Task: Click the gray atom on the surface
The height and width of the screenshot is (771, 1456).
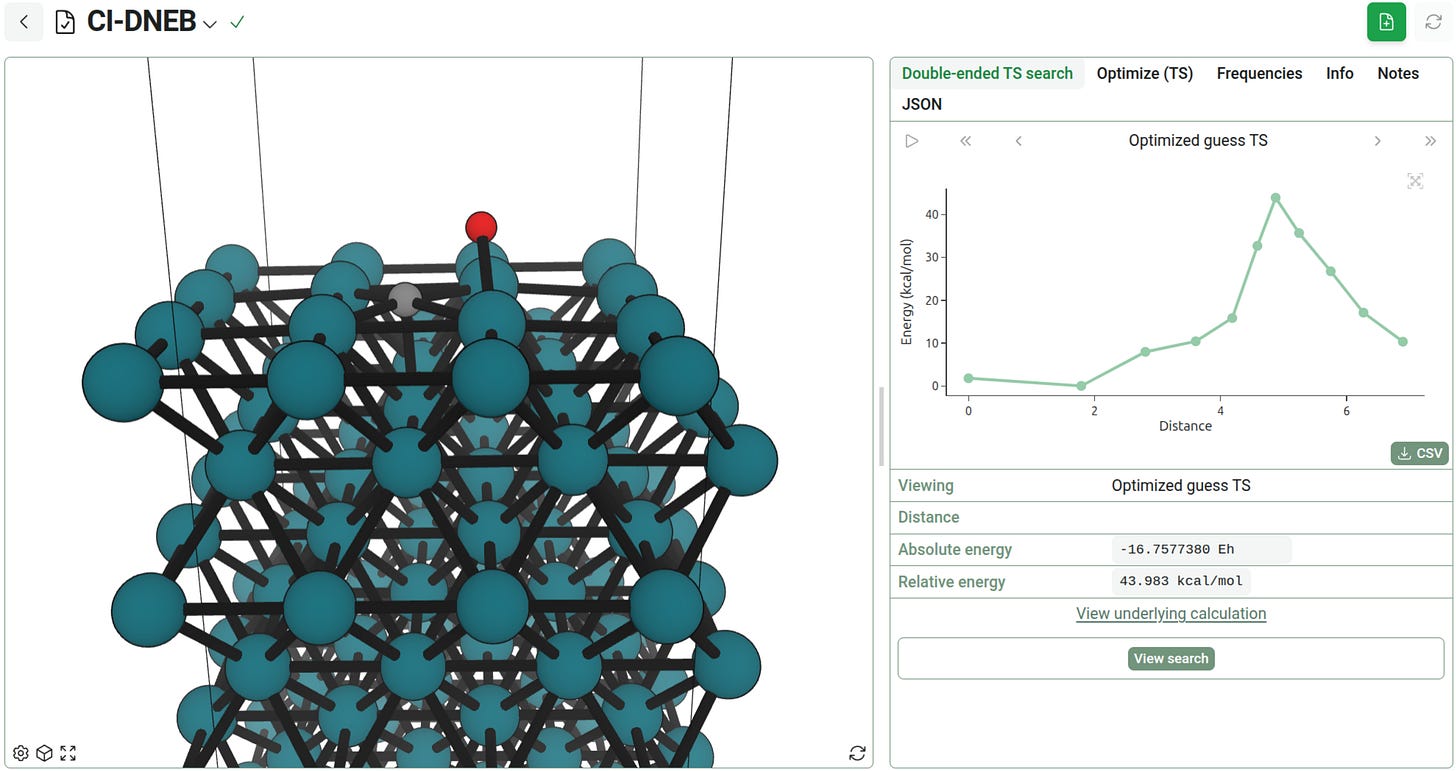Action: point(405,299)
